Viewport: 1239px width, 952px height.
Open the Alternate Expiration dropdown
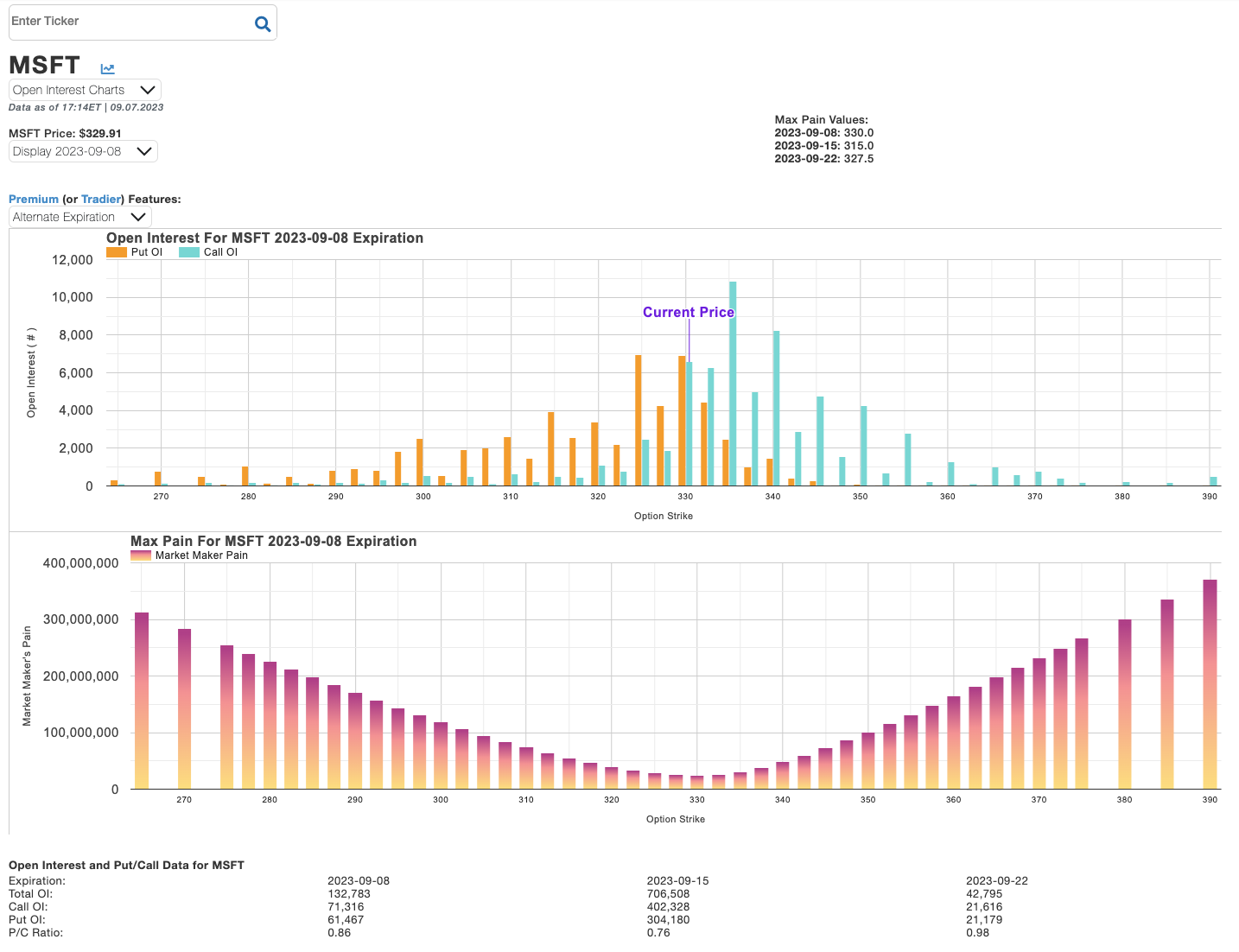80,217
